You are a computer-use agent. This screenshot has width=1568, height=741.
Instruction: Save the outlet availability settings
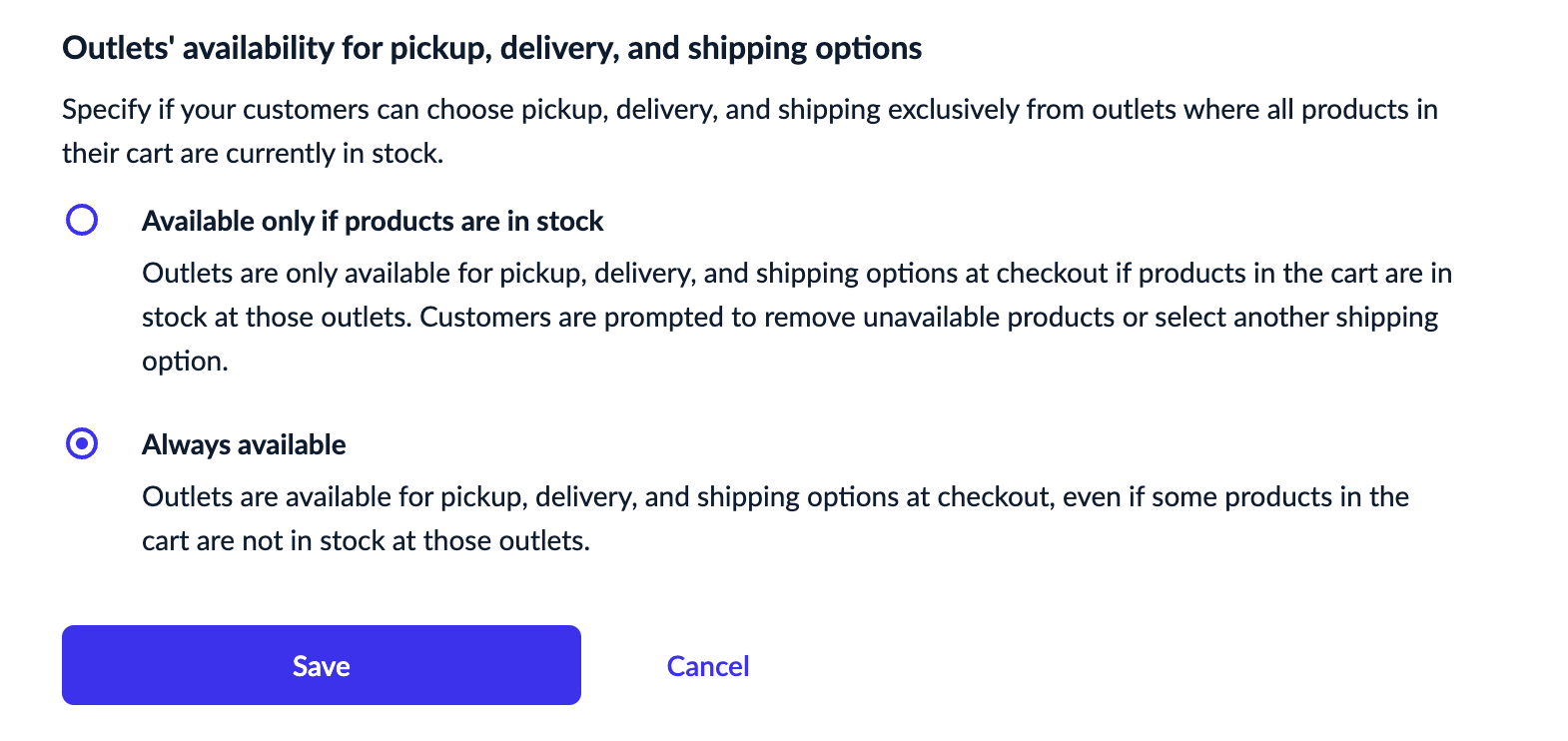tap(321, 665)
